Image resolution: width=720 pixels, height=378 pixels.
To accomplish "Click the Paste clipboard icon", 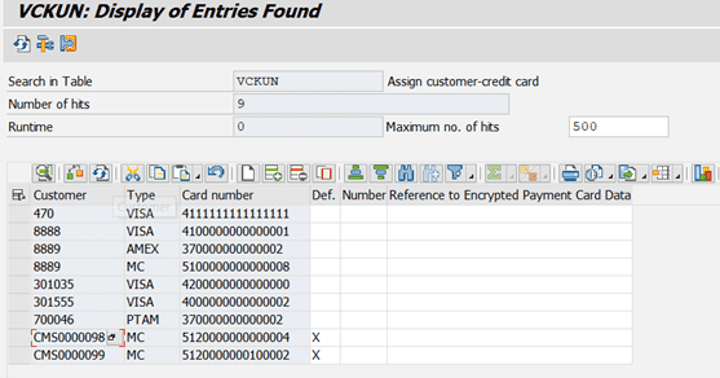I will coord(182,173).
